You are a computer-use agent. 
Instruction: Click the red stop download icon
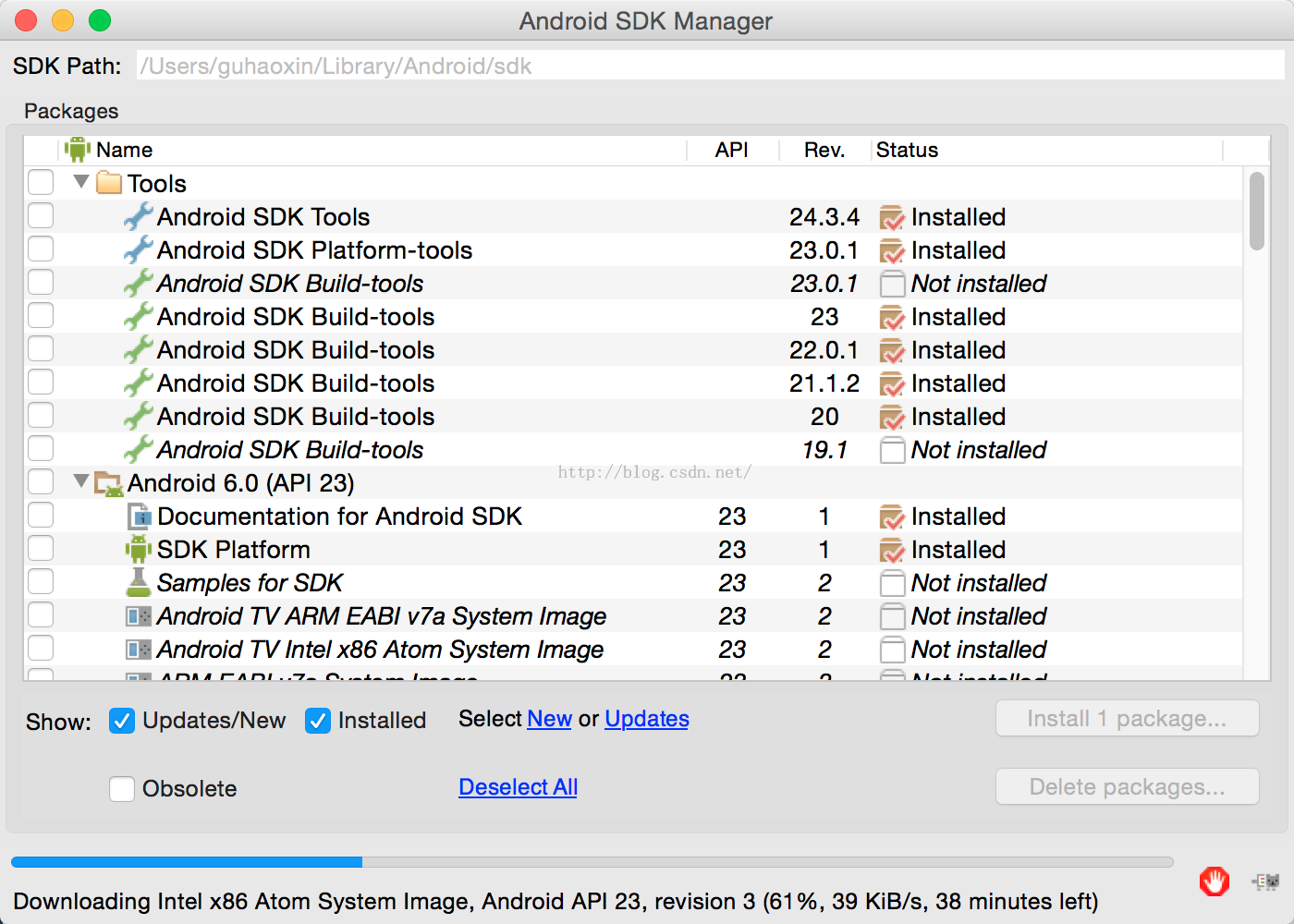click(1215, 881)
